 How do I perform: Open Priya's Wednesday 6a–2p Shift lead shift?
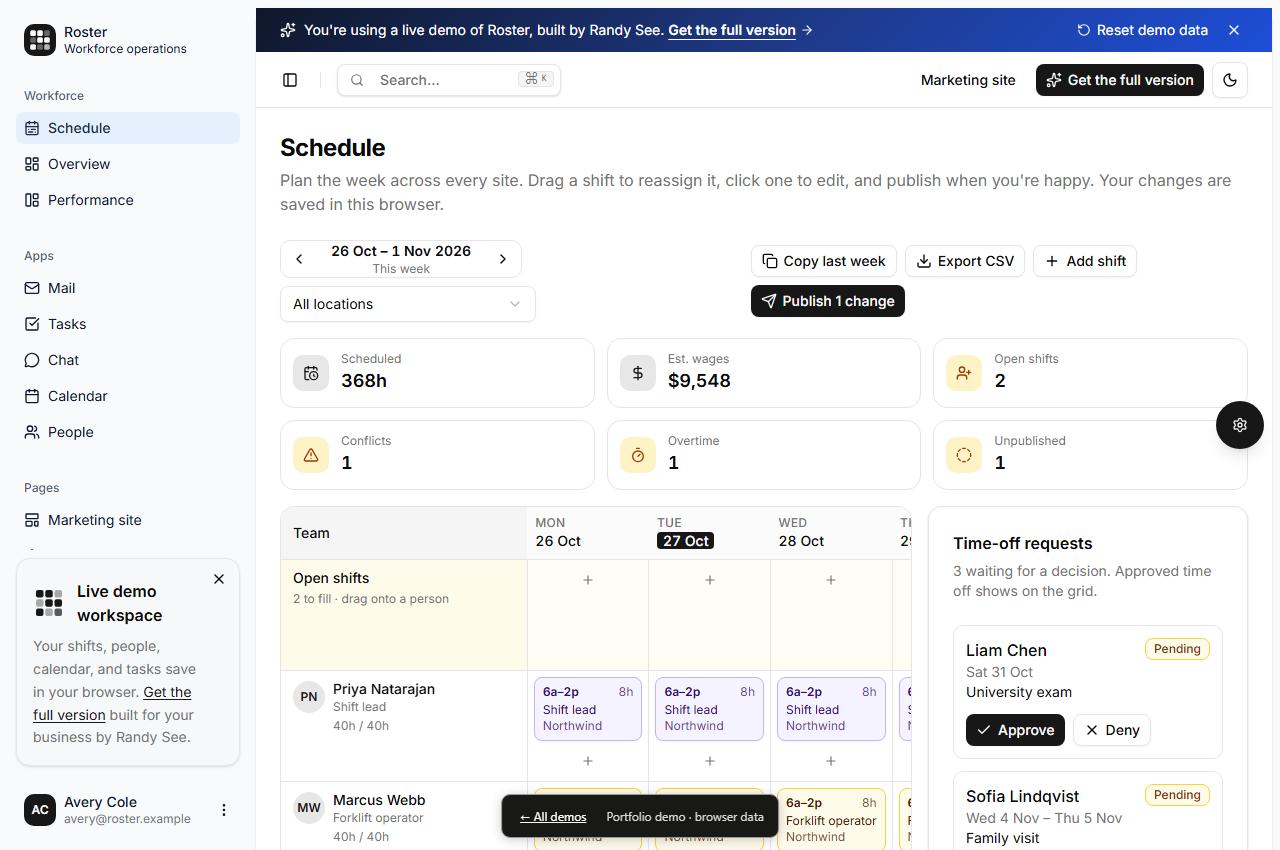[831, 709]
